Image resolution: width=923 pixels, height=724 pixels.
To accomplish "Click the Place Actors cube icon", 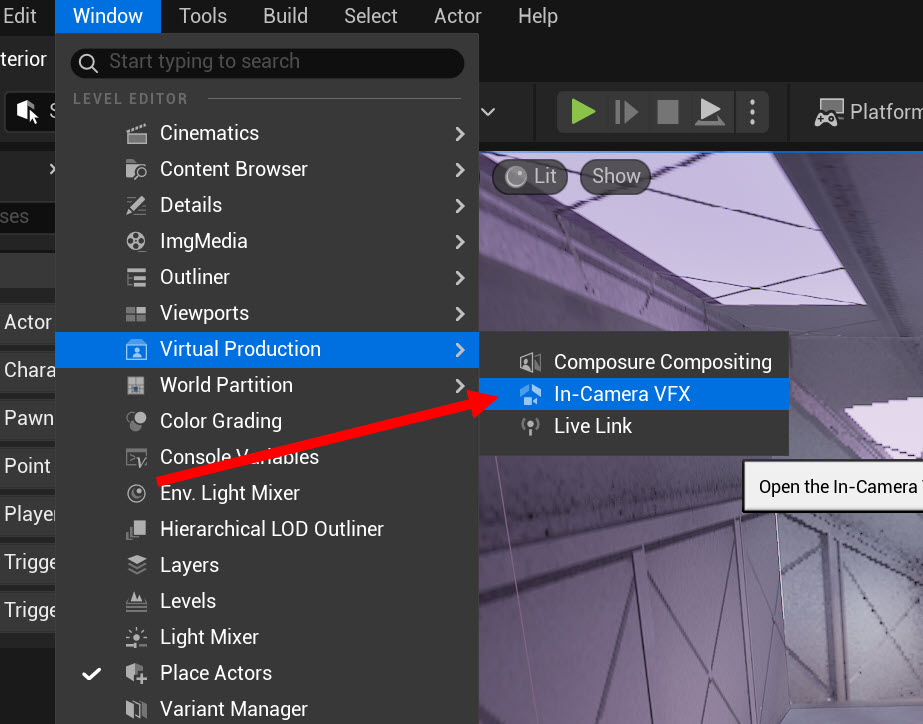I will (x=137, y=673).
